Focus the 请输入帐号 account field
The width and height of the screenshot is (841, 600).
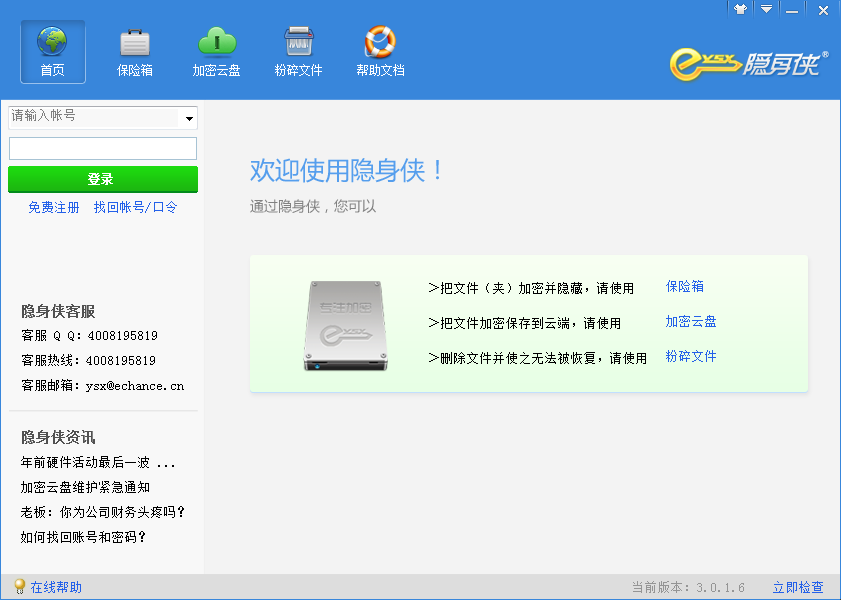(x=92, y=117)
